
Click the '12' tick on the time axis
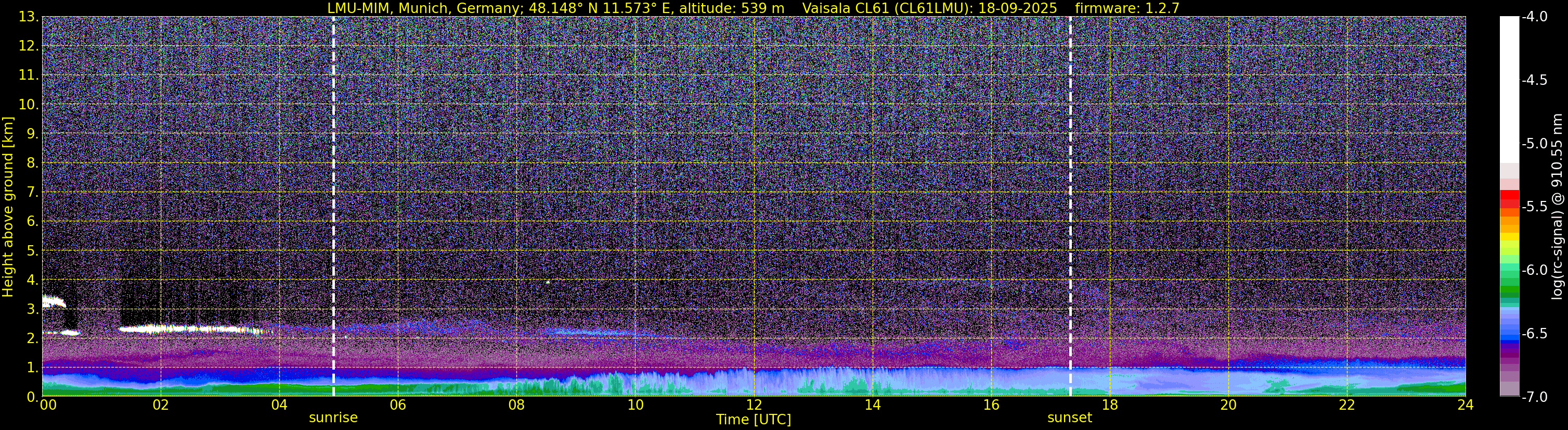[x=754, y=405]
